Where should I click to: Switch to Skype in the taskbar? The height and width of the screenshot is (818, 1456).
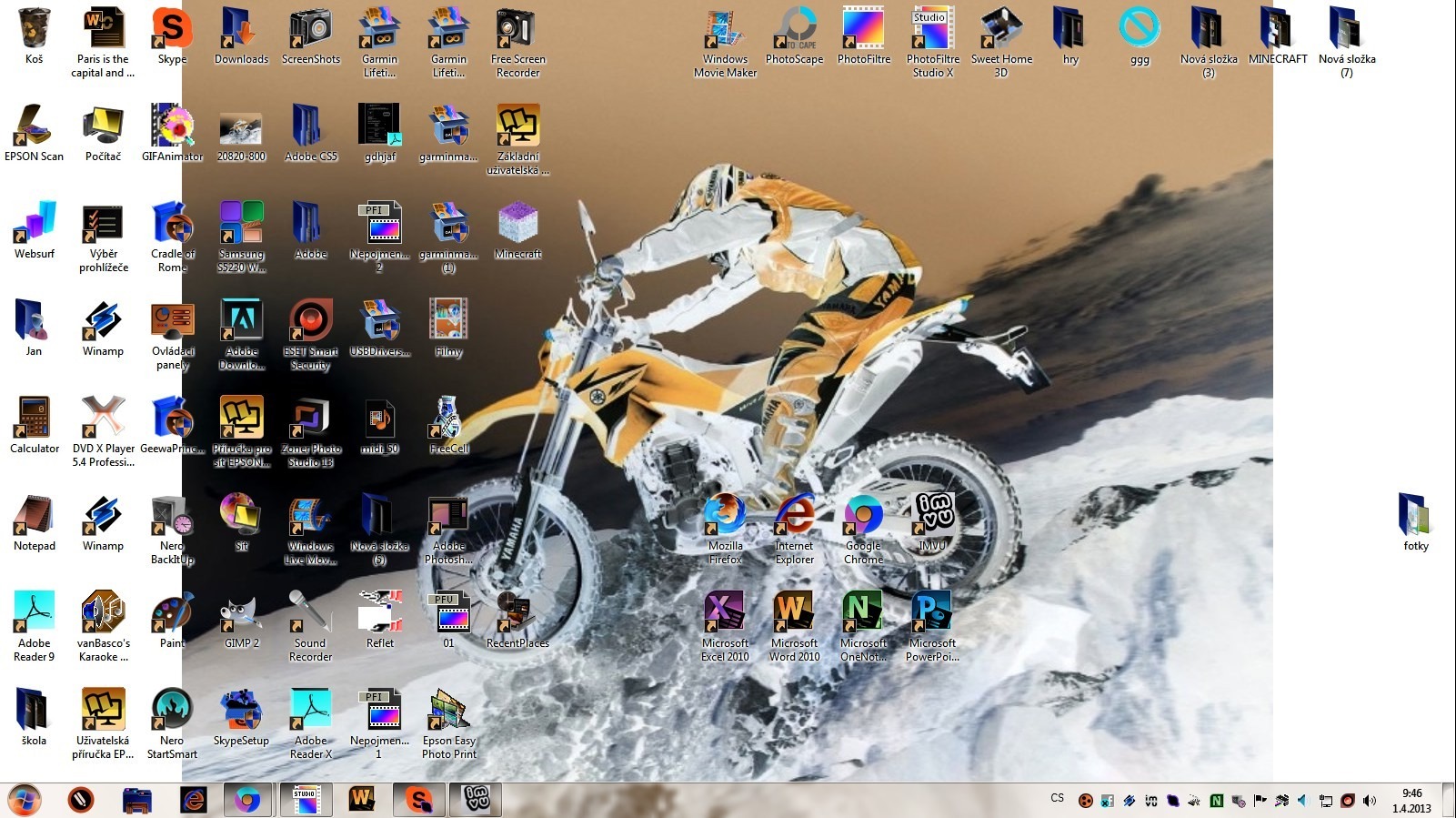point(418,800)
